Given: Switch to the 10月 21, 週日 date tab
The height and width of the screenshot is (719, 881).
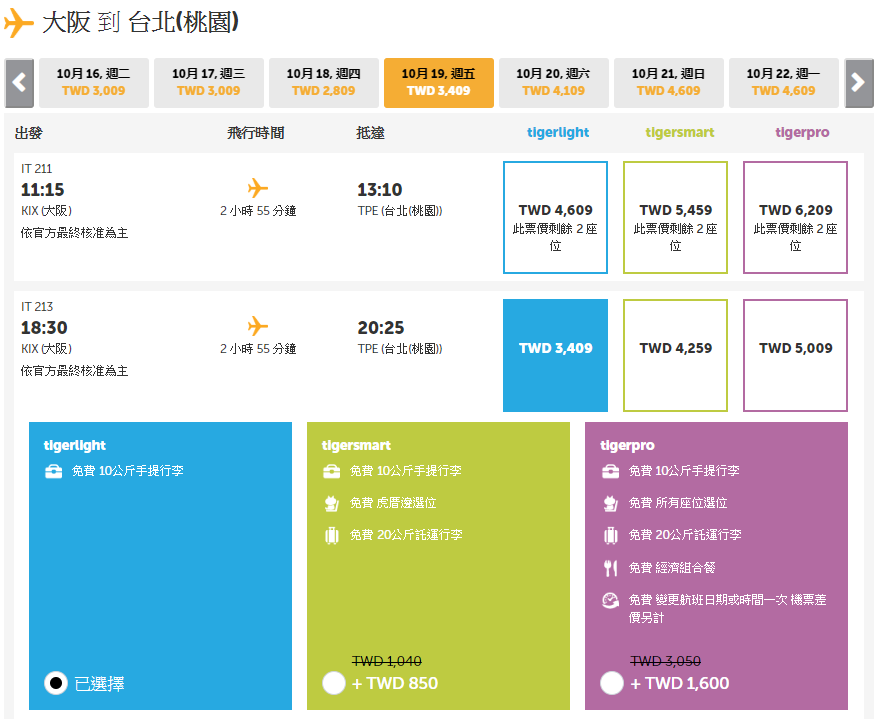Looking at the screenshot, I should click(669, 83).
